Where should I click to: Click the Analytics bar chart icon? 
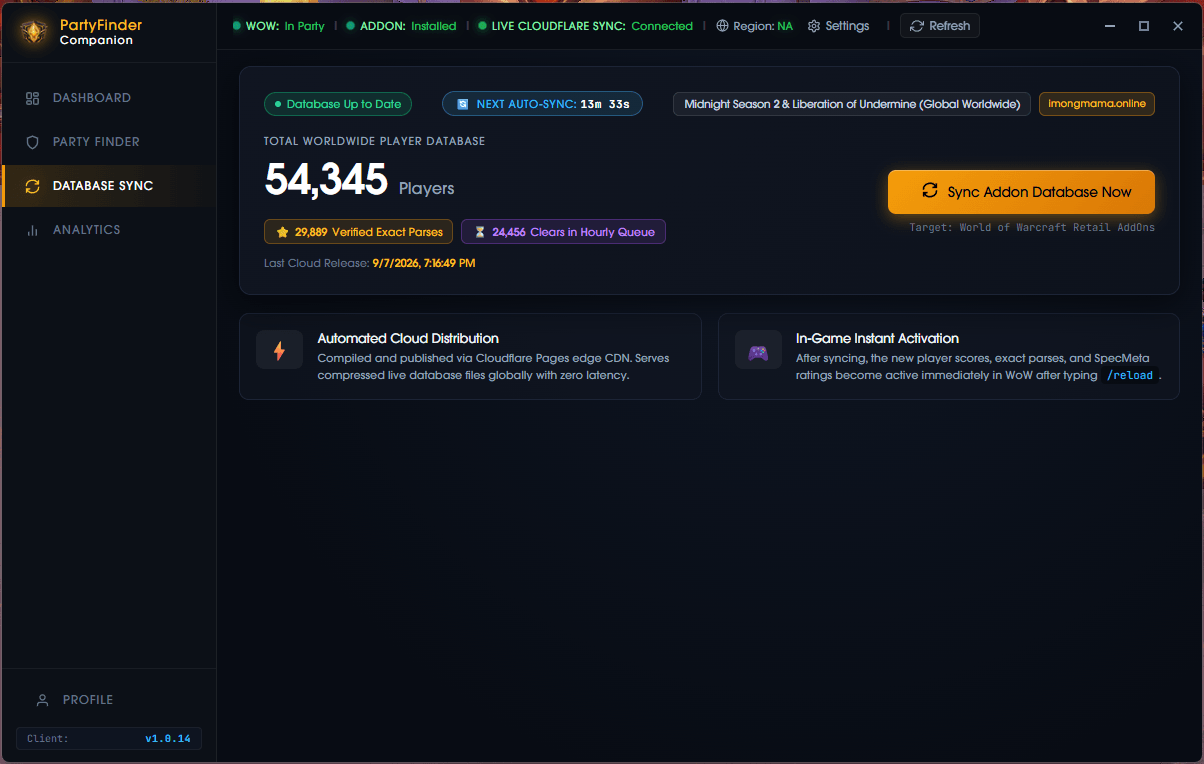(x=32, y=230)
